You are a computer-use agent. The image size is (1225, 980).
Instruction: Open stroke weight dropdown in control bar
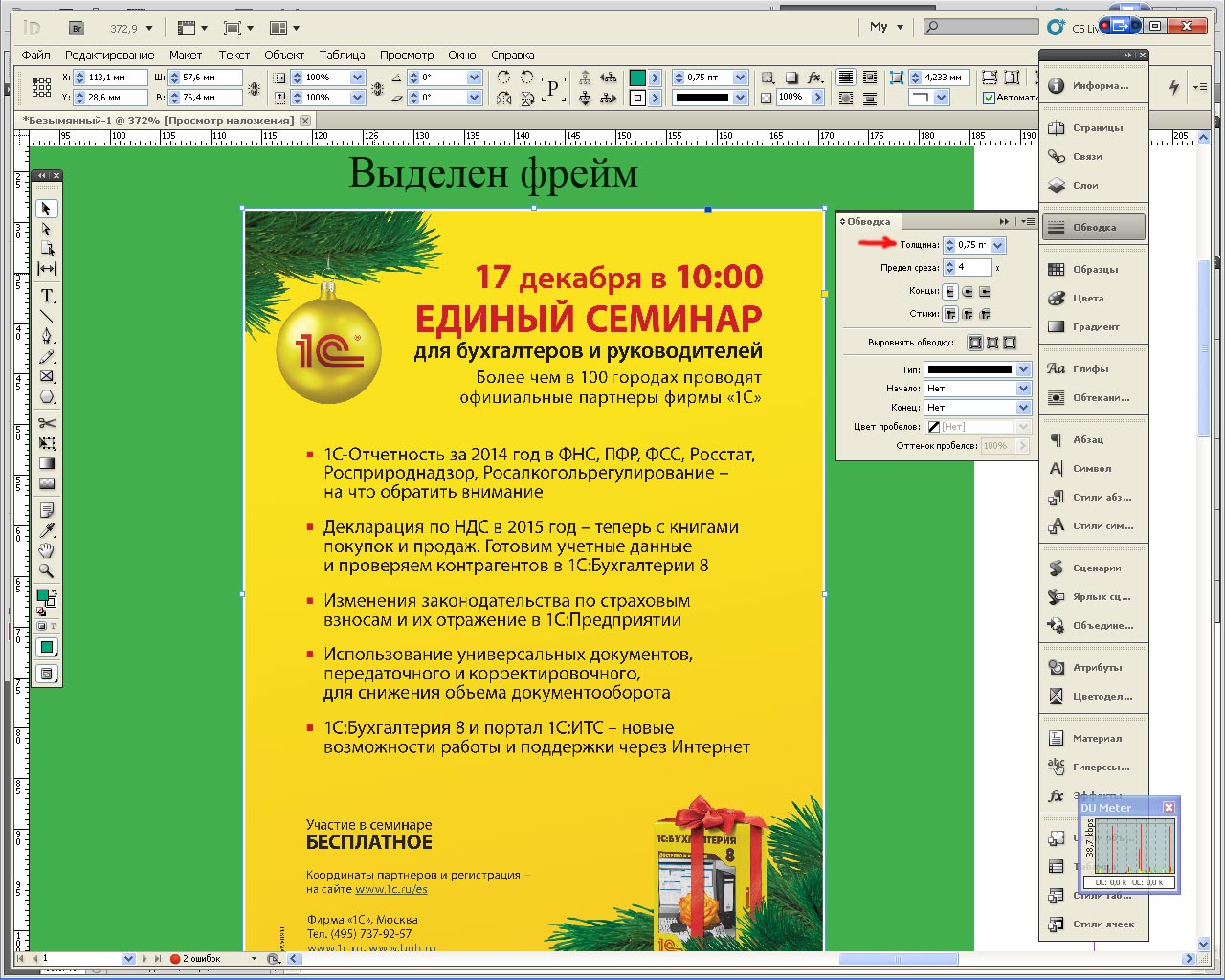[x=740, y=78]
